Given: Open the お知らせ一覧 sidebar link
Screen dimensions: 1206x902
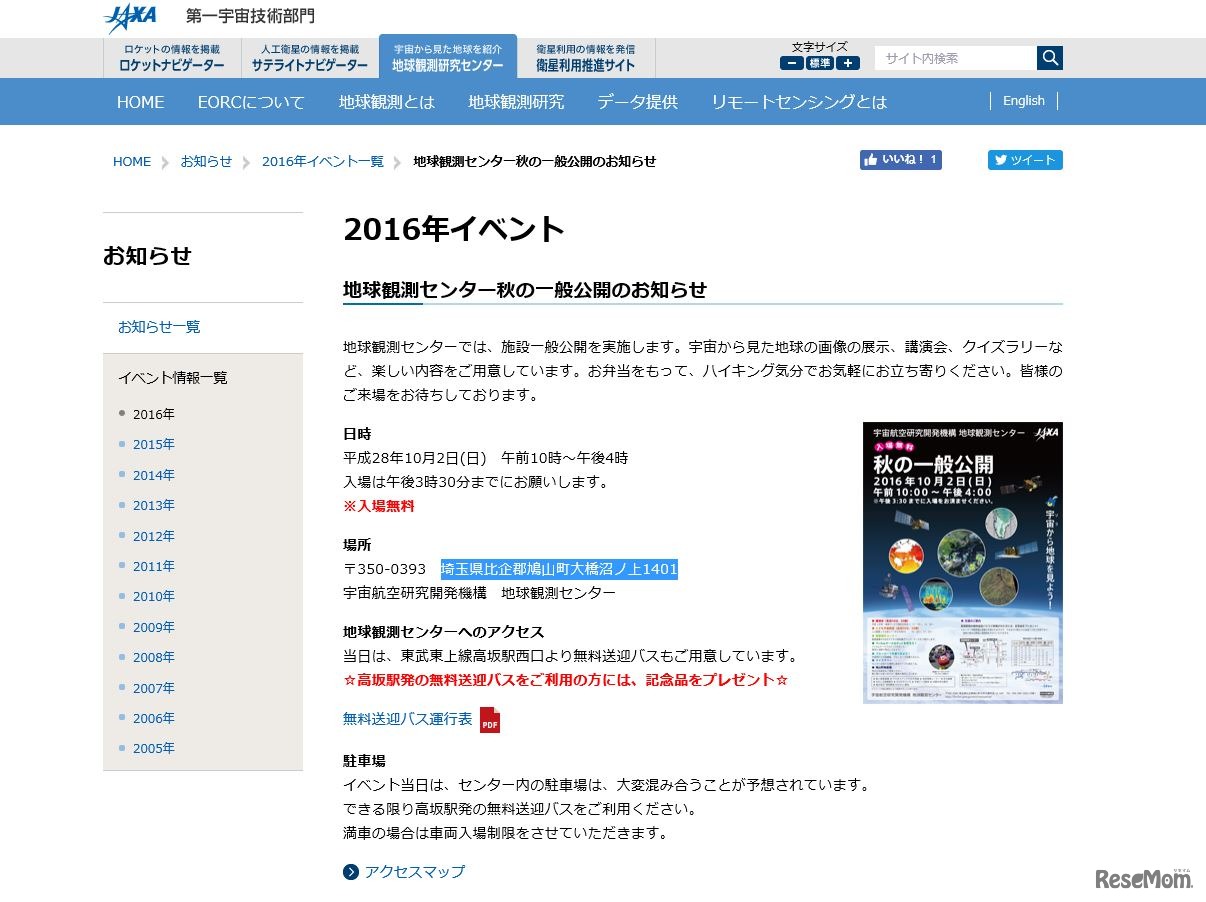Looking at the screenshot, I should 158,326.
